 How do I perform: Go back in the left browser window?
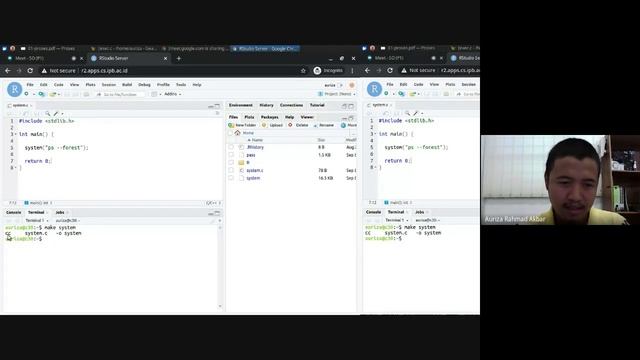8,71
